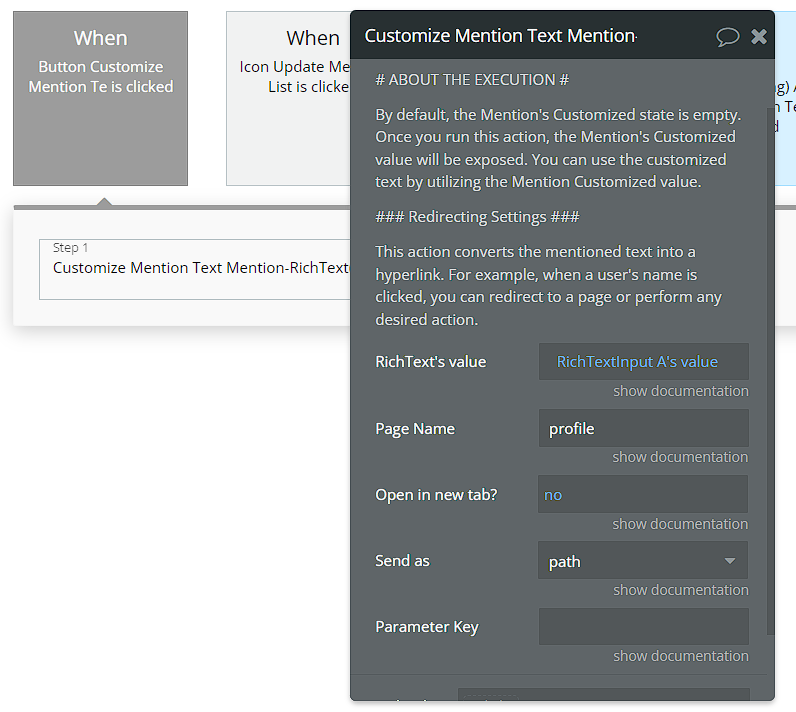Viewport: 796px width, 712px height.
Task: Select the "Button Customize Mention Te is clicked" event
Action: (100, 98)
